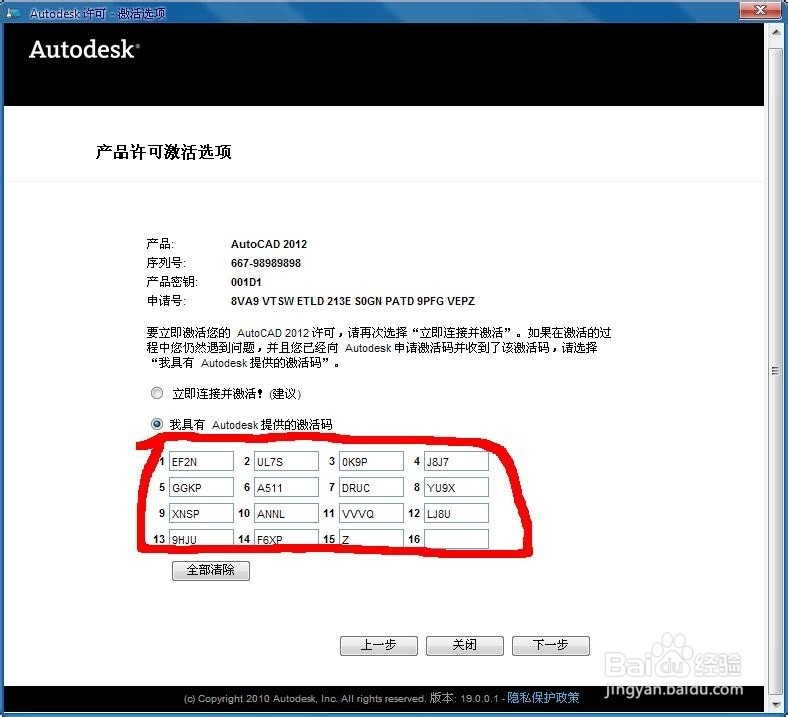
Task: Click activation code field 4 containing J8J7
Action: 456,461
